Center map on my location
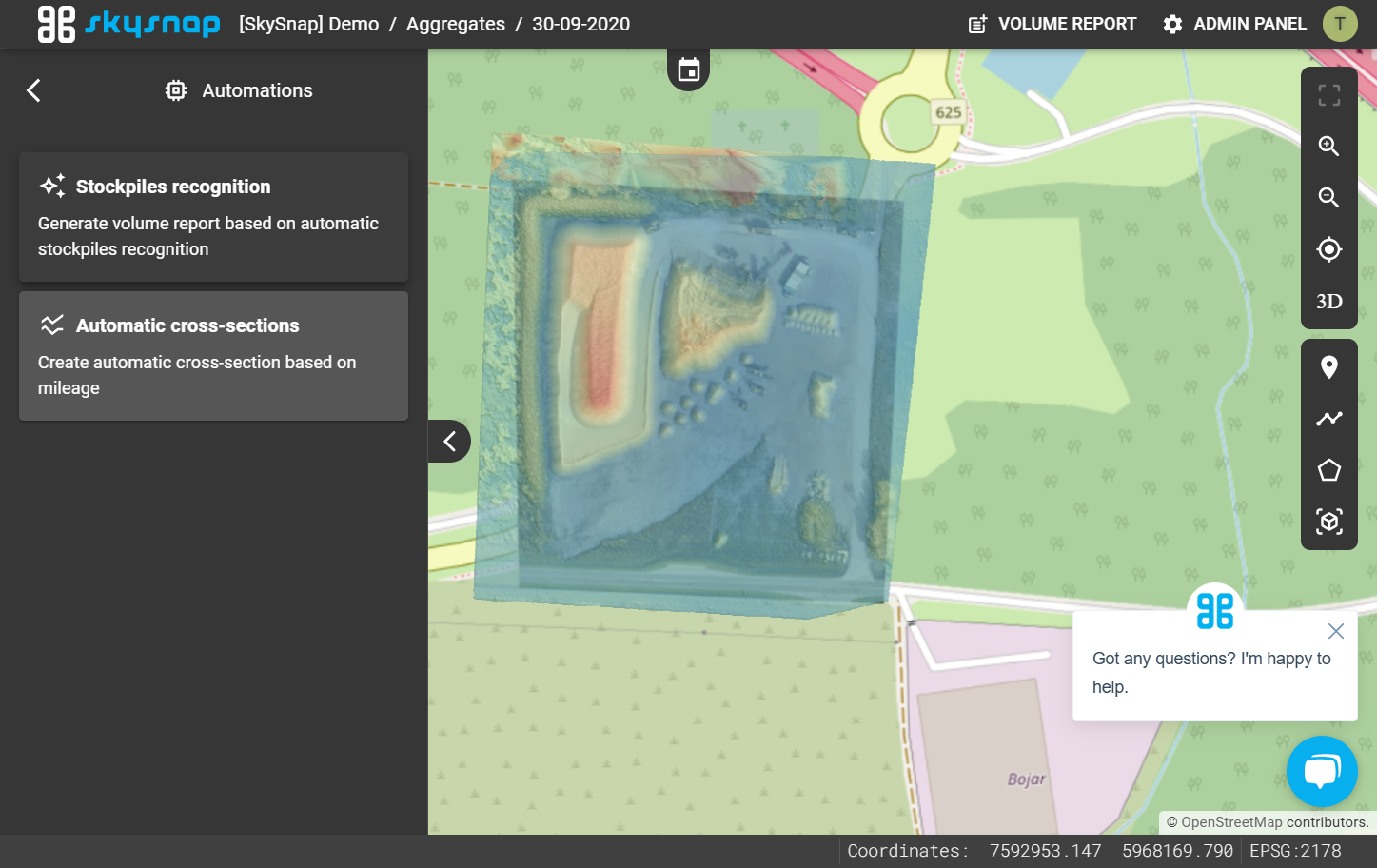Image resolution: width=1377 pixels, height=868 pixels. coord(1329,249)
